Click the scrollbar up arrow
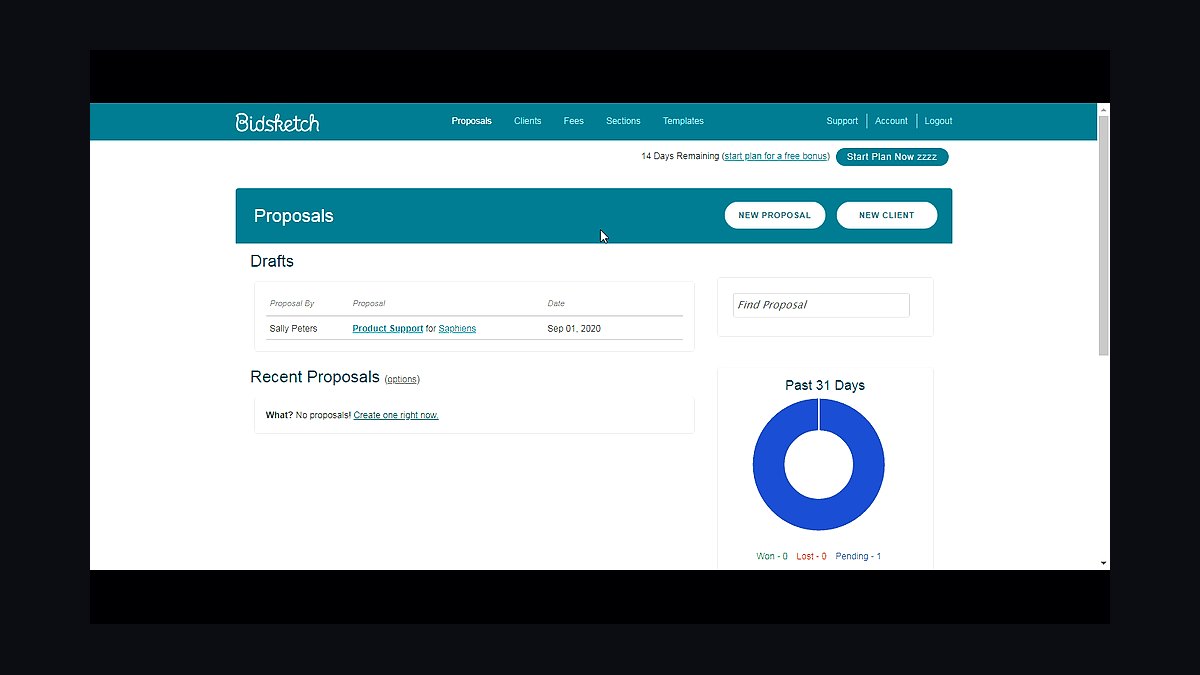1200x675 pixels. click(1104, 108)
